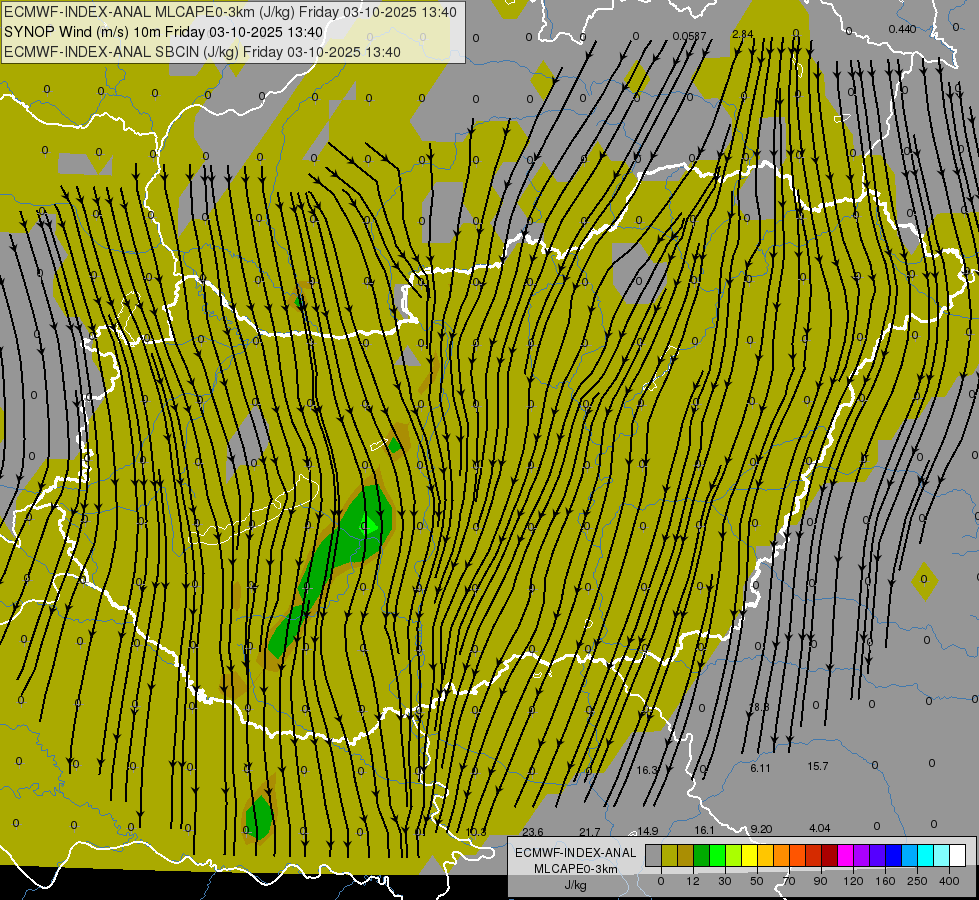Click the 15.7 value on the map
Image resolution: width=979 pixels, height=900 pixels.
pos(818,766)
